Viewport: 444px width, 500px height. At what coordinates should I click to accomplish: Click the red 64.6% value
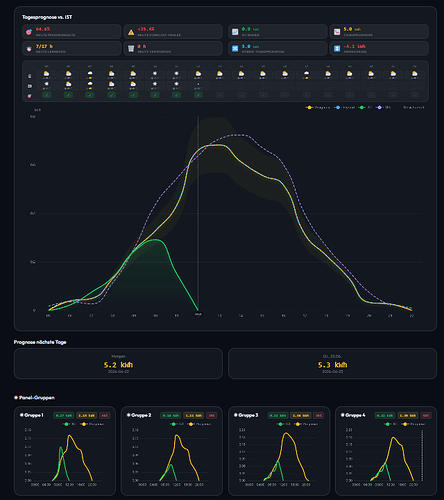click(x=43, y=29)
